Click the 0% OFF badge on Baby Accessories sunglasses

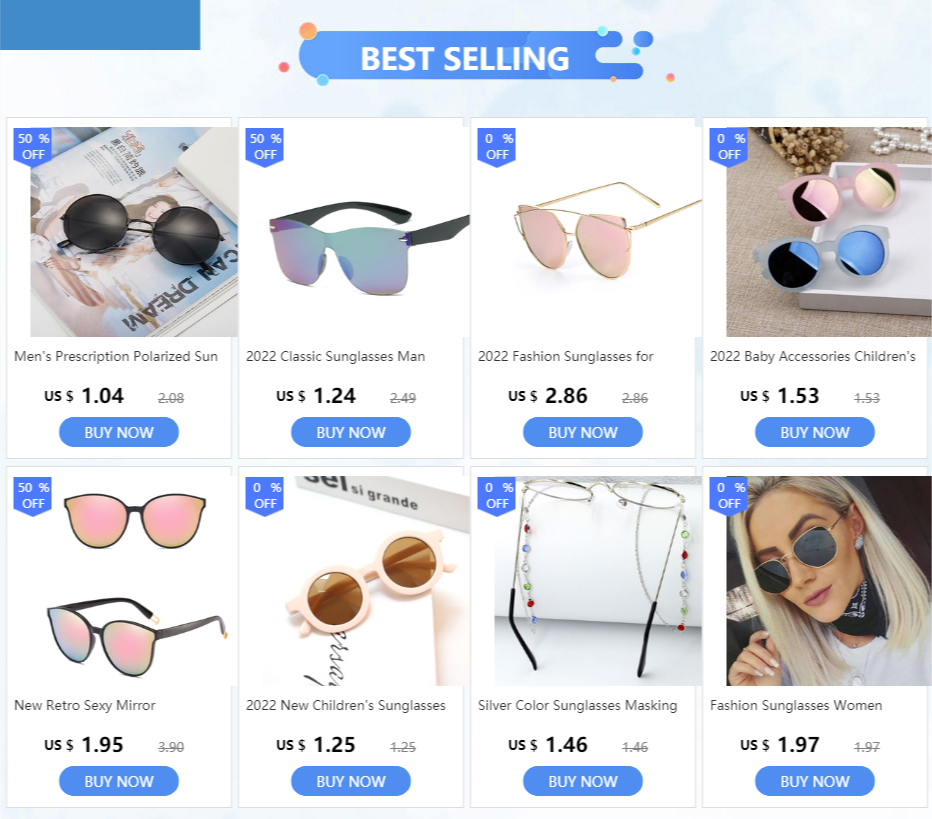(x=729, y=147)
